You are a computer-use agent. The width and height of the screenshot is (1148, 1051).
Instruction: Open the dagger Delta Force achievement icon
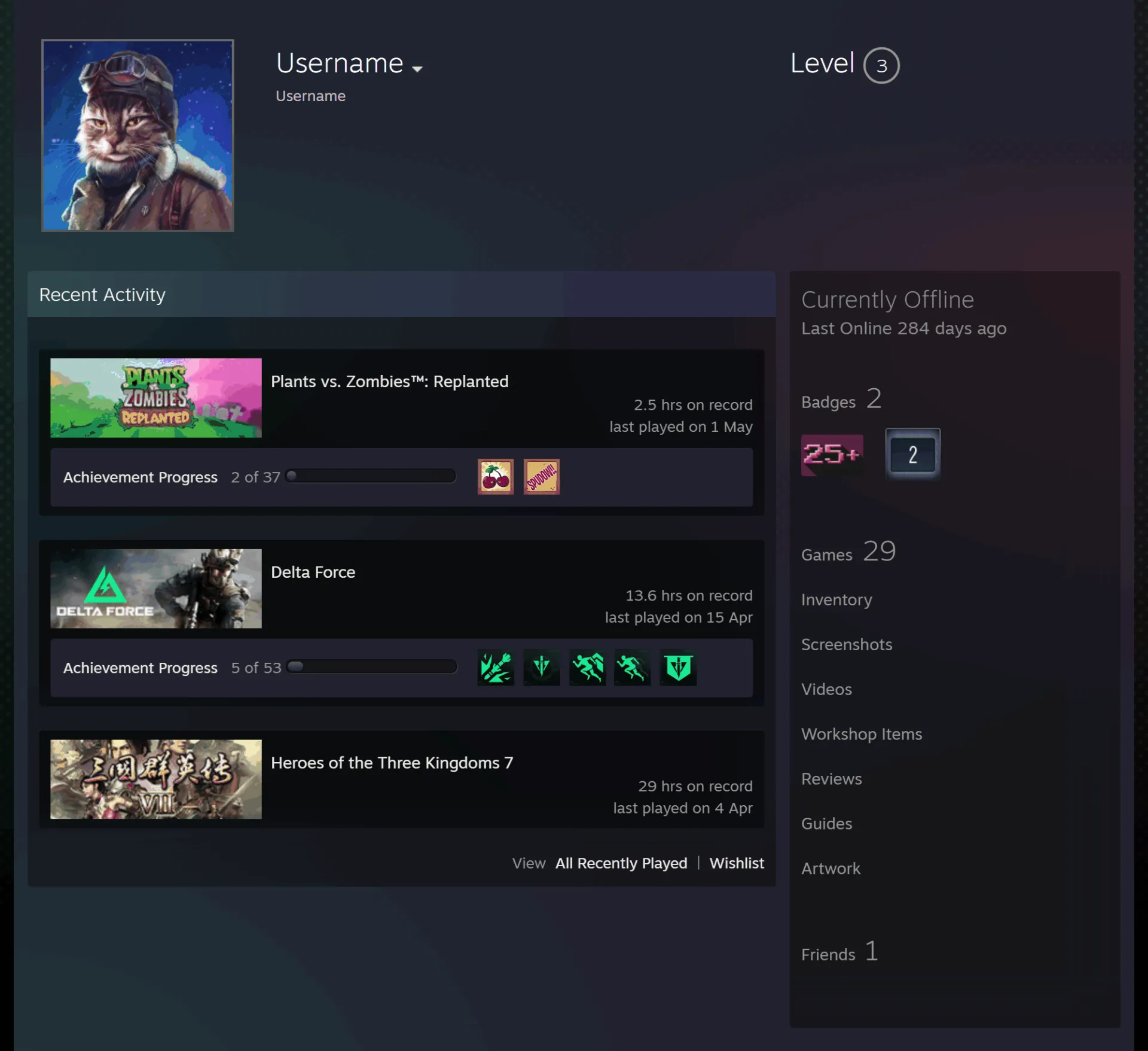coord(541,668)
